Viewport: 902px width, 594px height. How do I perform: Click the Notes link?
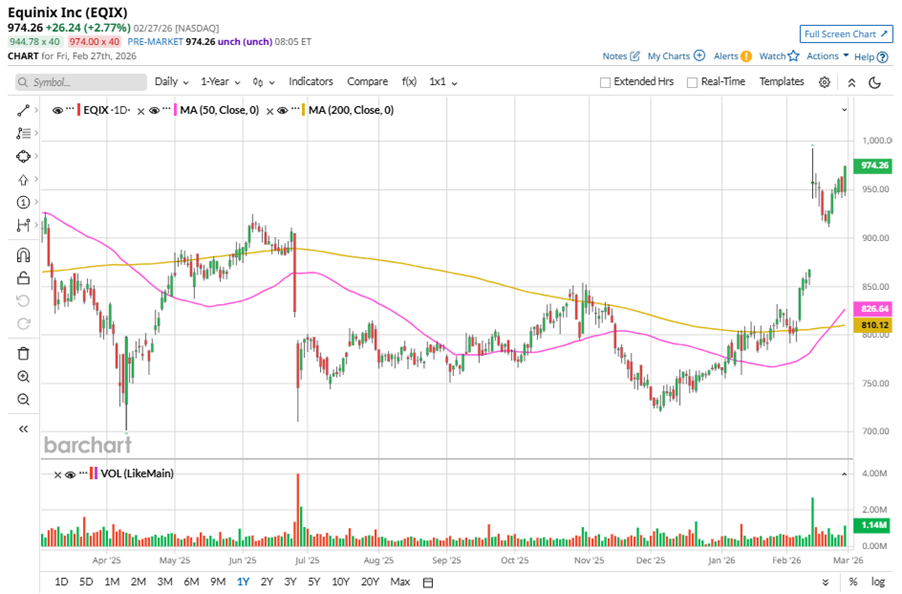(614, 56)
